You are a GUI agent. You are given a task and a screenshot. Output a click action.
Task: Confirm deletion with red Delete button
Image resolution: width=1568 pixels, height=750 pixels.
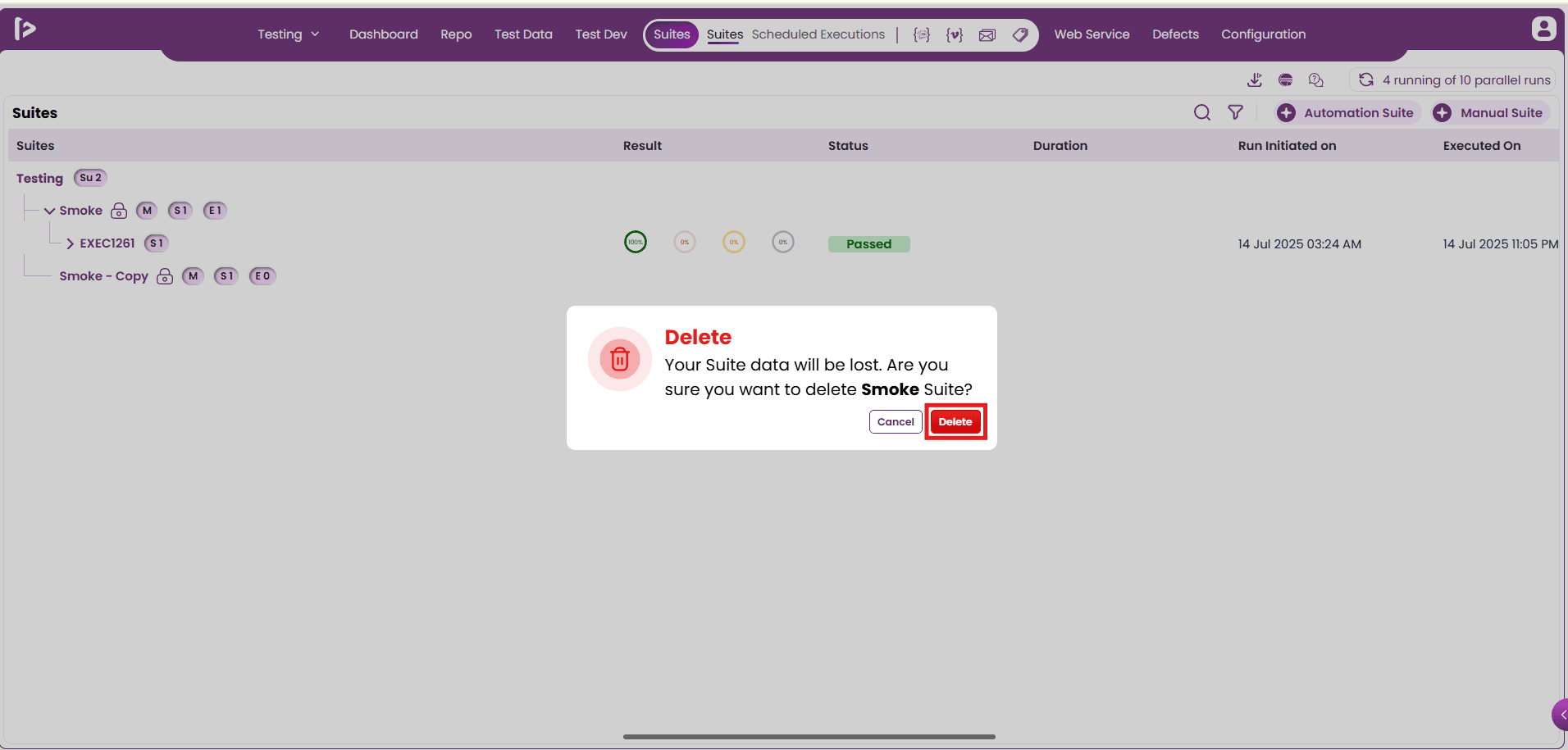pyautogui.click(x=955, y=422)
